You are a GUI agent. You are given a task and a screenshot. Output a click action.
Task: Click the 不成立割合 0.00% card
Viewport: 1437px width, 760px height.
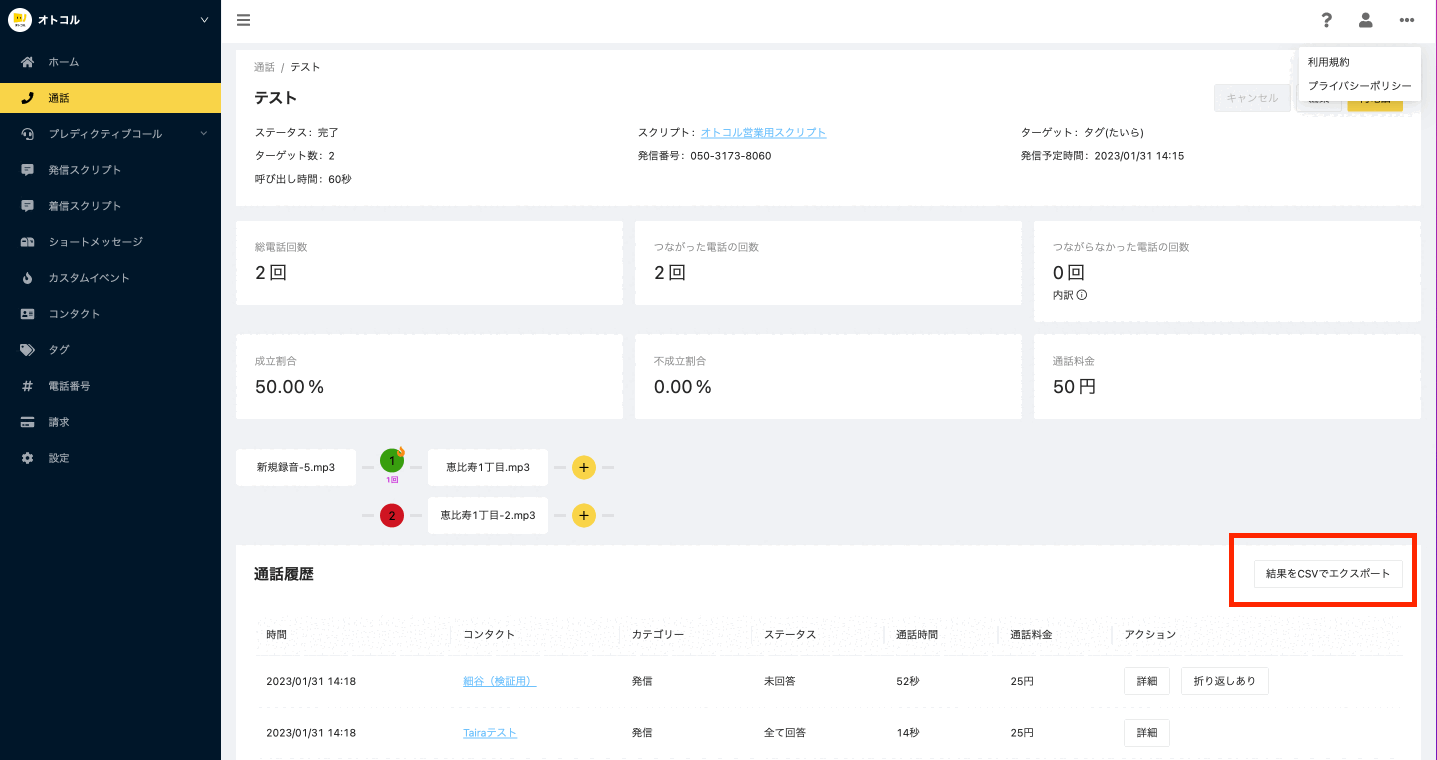pos(828,377)
